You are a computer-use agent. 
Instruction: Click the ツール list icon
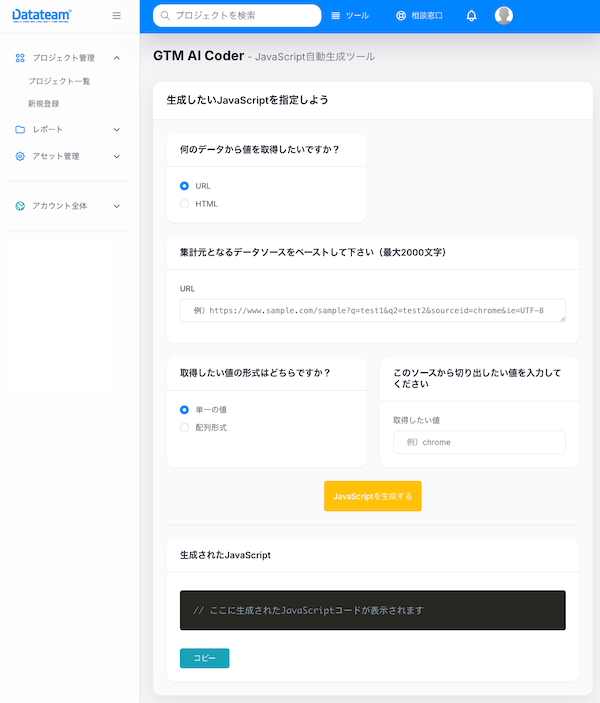pos(335,16)
